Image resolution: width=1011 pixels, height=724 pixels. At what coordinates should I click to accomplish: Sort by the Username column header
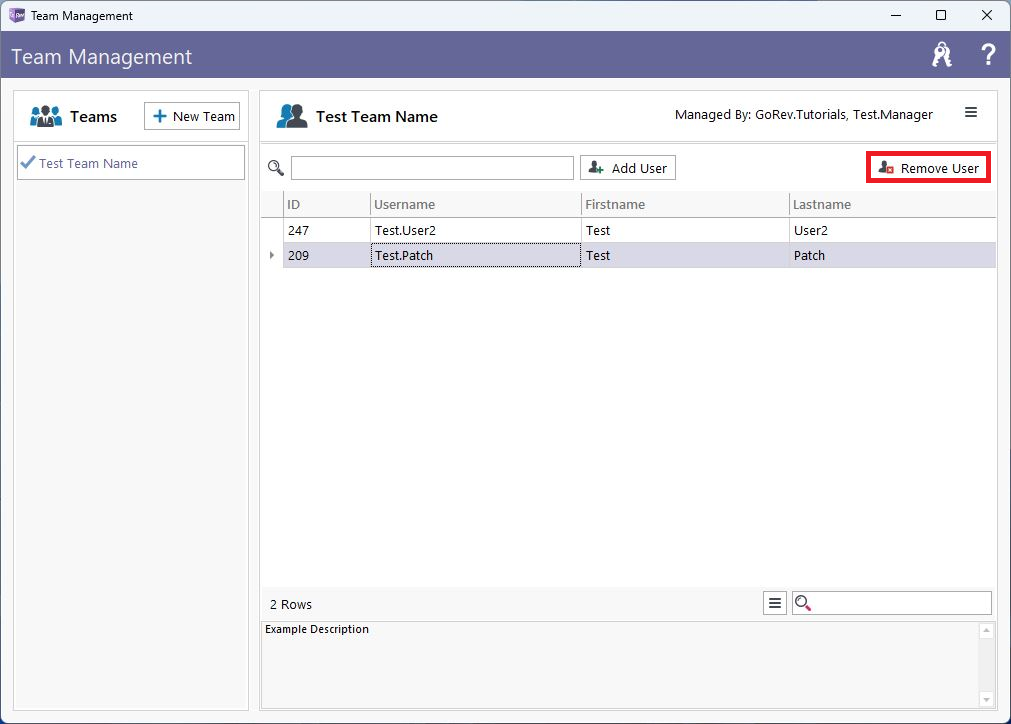pos(476,204)
